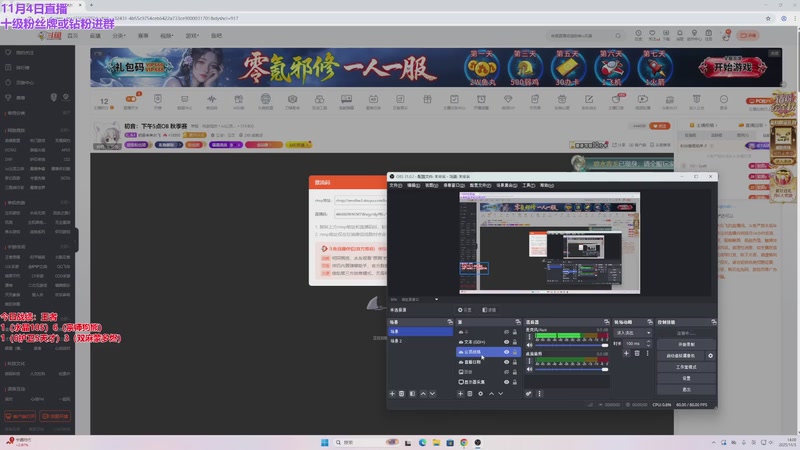Mute the desktop audio channel in mixer

coord(530,369)
